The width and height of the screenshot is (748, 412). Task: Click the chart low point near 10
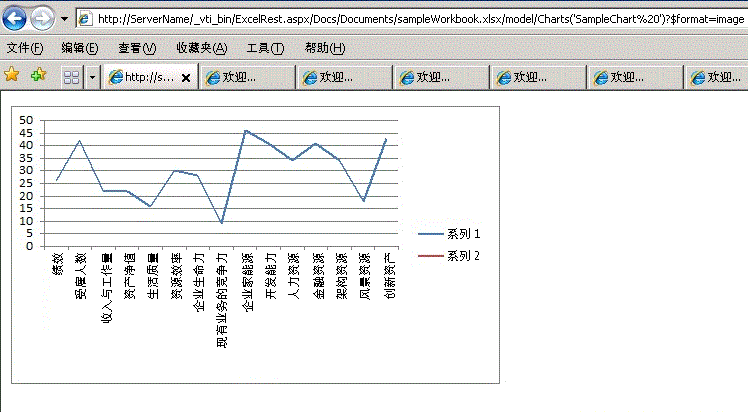click(221, 223)
